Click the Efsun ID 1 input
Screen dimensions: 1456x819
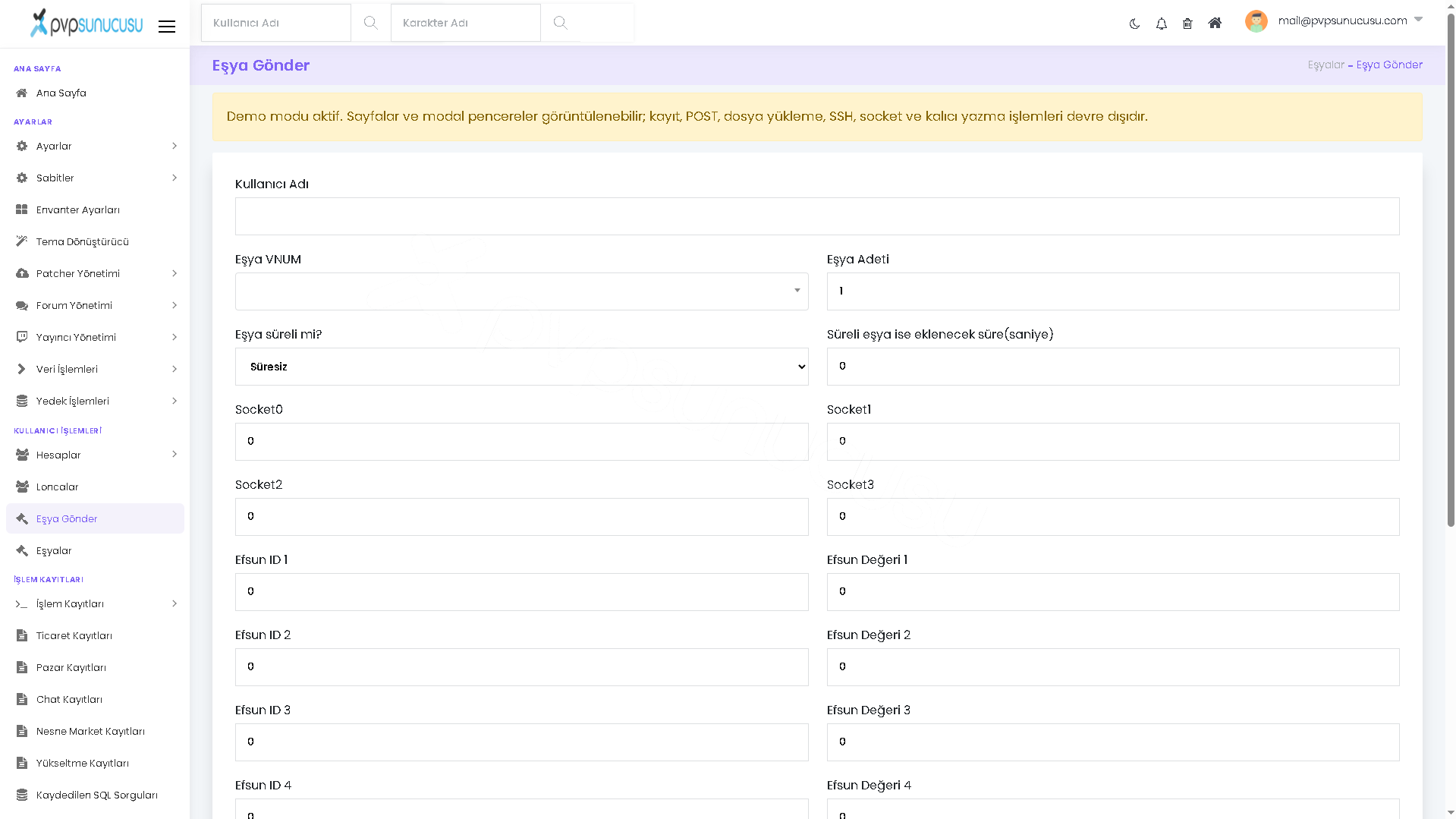point(521,592)
